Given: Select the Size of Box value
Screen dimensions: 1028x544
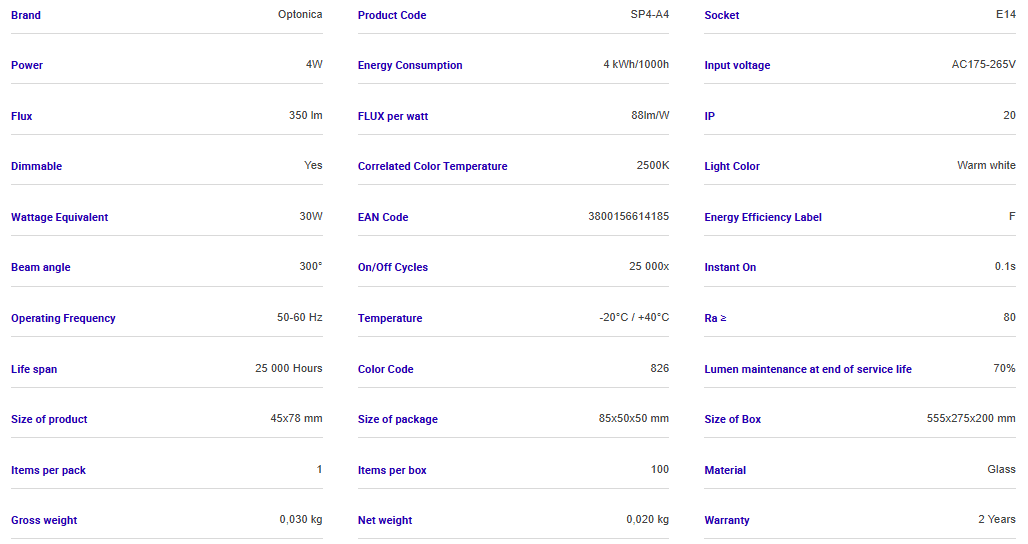Looking at the screenshot, I should (x=970, y=419).
